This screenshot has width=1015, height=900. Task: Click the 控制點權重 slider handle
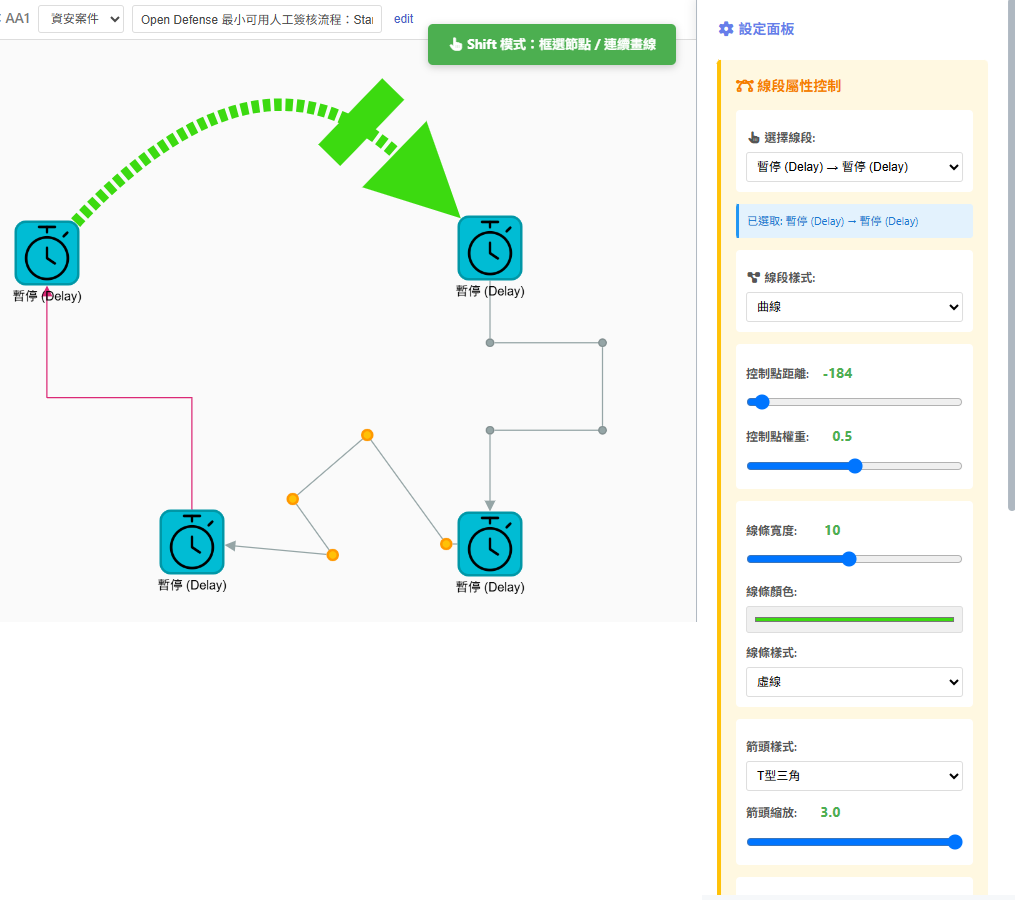click(x=855, y=466)
